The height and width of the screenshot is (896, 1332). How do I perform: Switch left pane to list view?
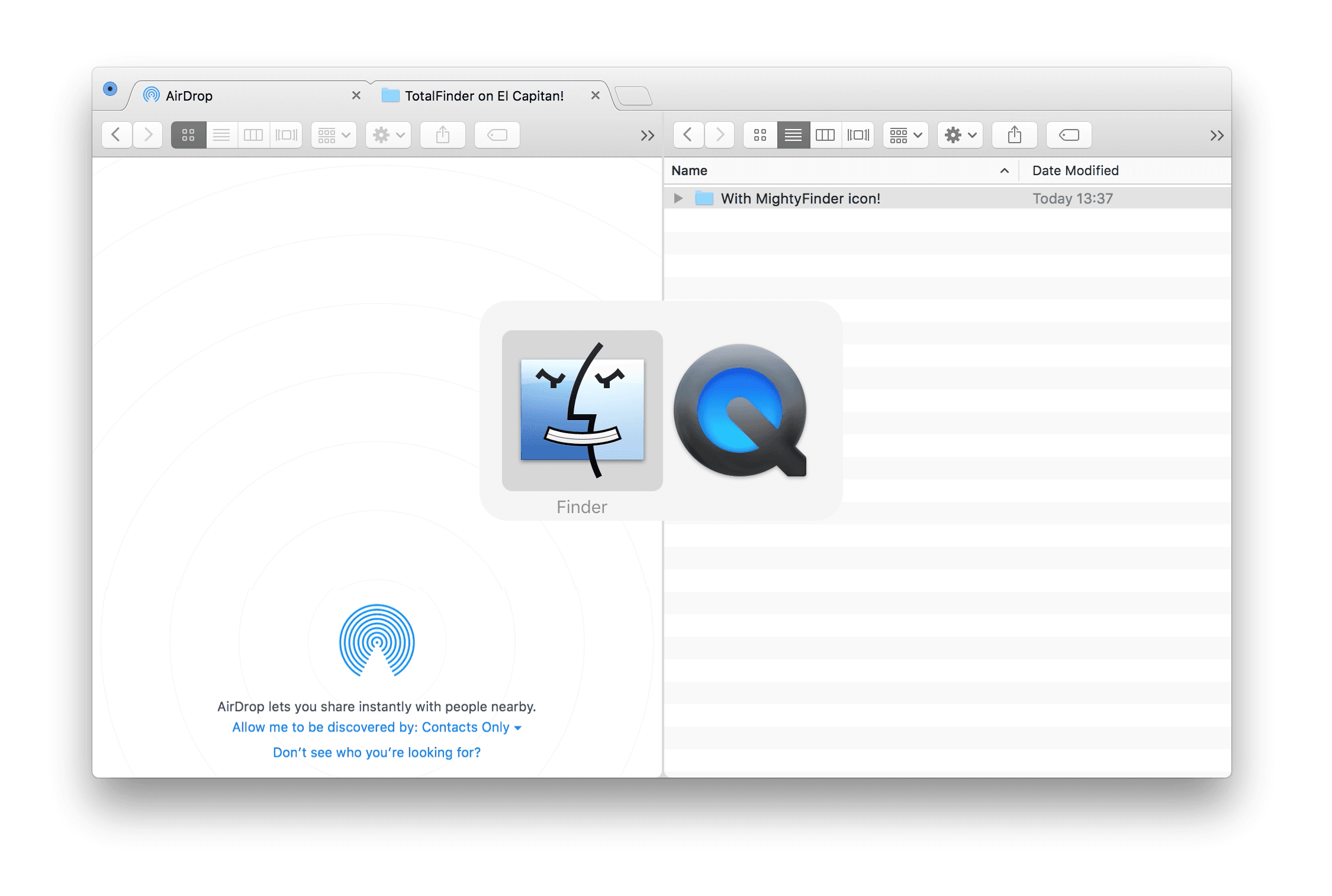tap(221, 135)
